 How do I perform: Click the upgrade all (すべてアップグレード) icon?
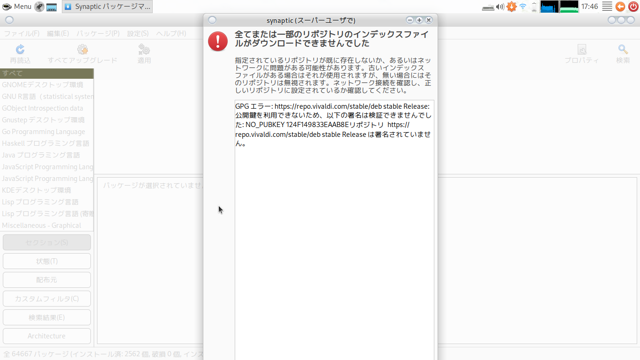(x=82, y=50)
